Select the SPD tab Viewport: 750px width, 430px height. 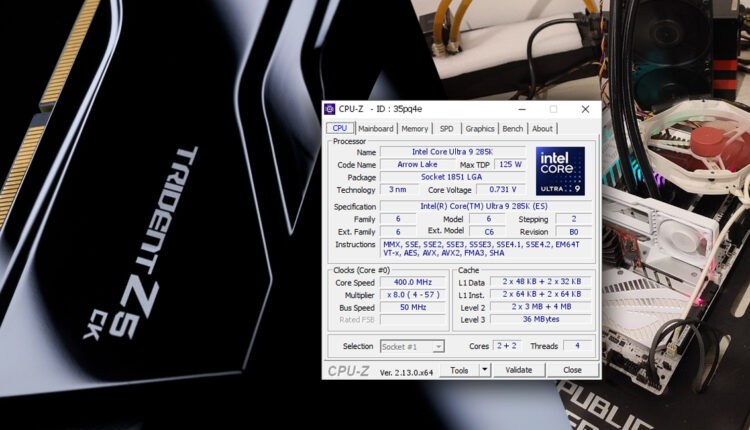446,128
